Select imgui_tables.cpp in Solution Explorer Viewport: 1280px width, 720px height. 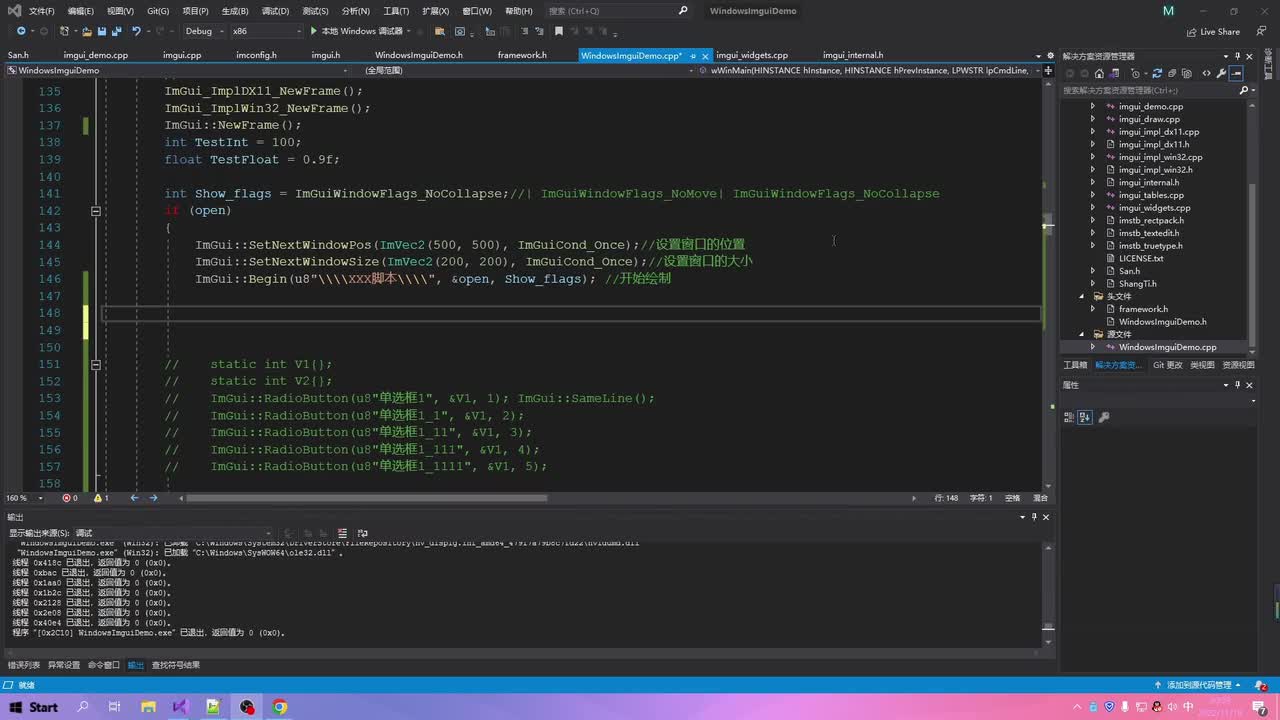pyautogui.click(x=1151, y=195)
